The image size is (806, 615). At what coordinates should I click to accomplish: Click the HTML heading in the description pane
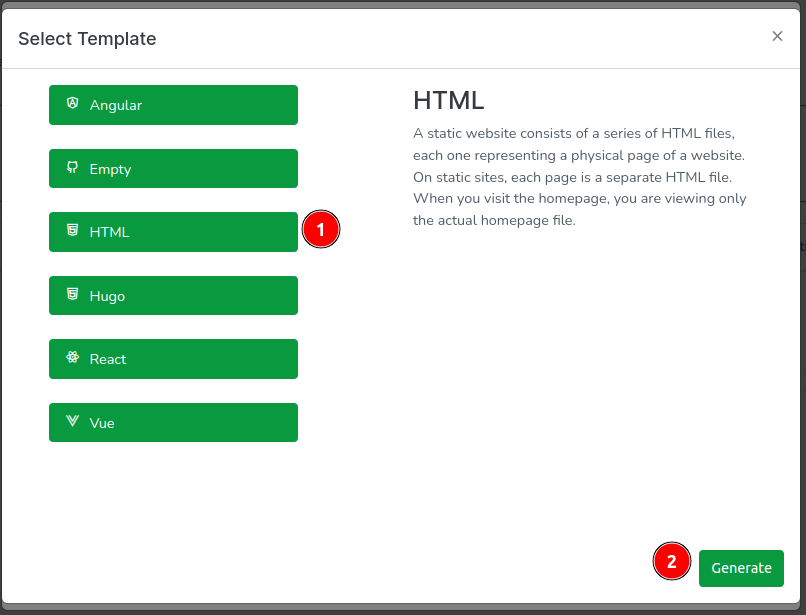[x=448, y=100]
